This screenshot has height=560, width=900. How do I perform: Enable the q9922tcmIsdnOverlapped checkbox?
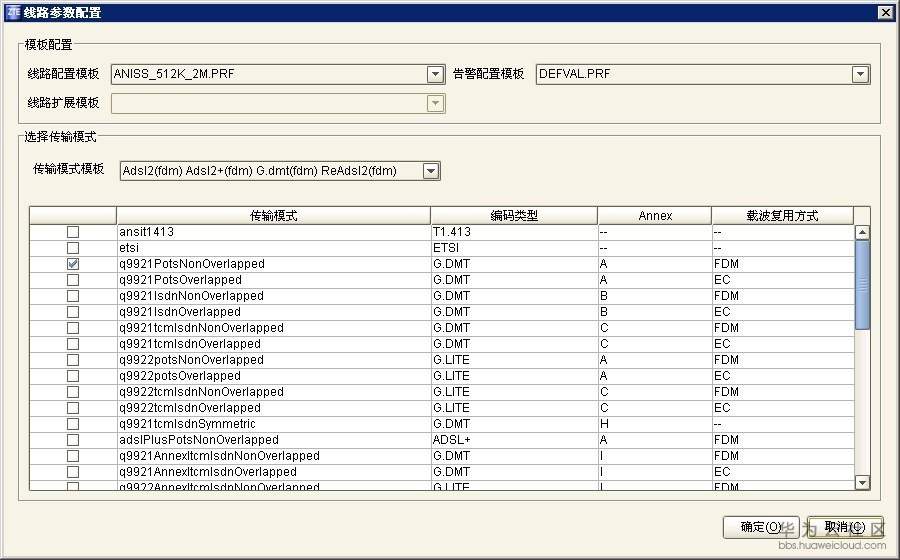[73, 408]
